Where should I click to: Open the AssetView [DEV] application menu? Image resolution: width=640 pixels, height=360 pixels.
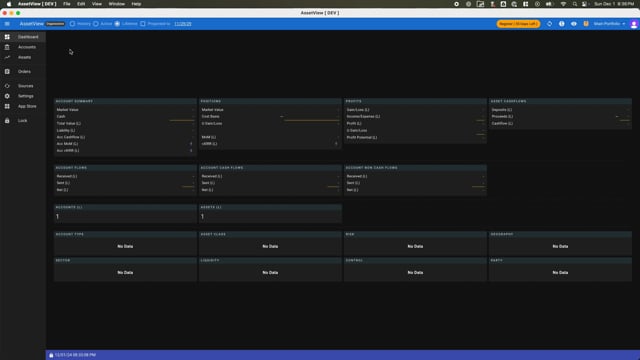(37, 4)
